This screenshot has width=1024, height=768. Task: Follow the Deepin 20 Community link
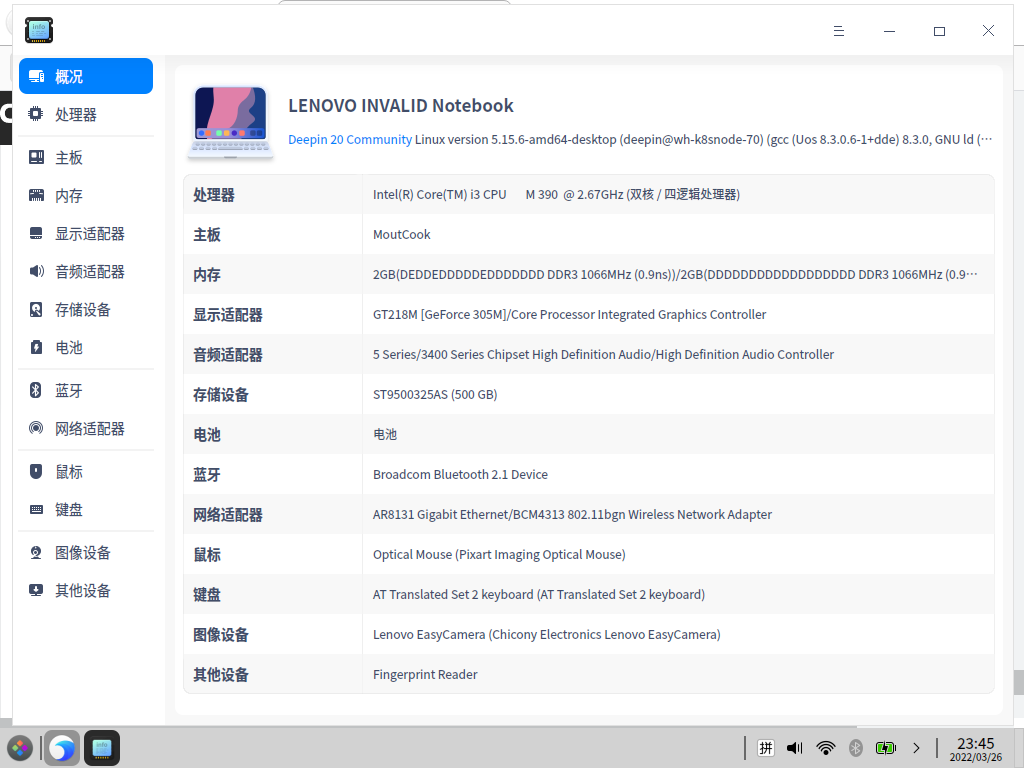click(349, 139)
